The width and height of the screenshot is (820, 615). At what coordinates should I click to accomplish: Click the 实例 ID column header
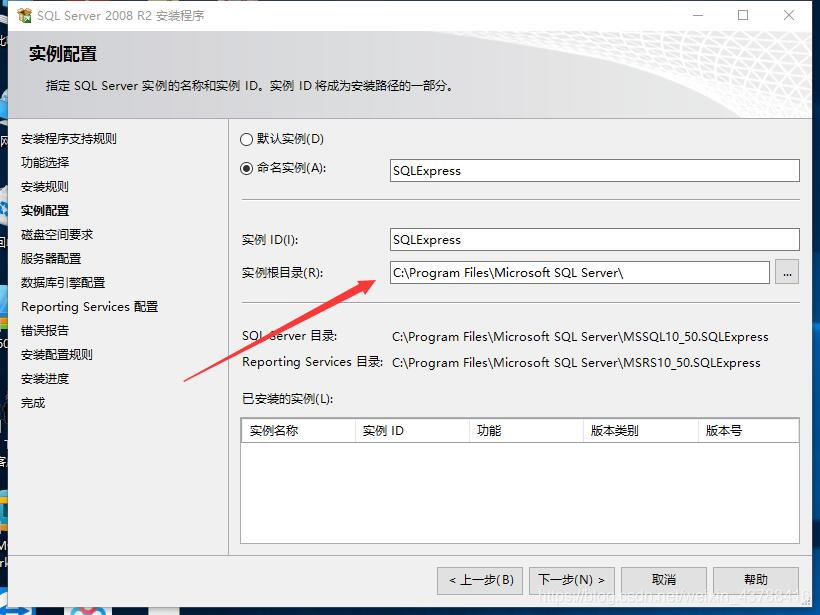(x=412, y=431)
